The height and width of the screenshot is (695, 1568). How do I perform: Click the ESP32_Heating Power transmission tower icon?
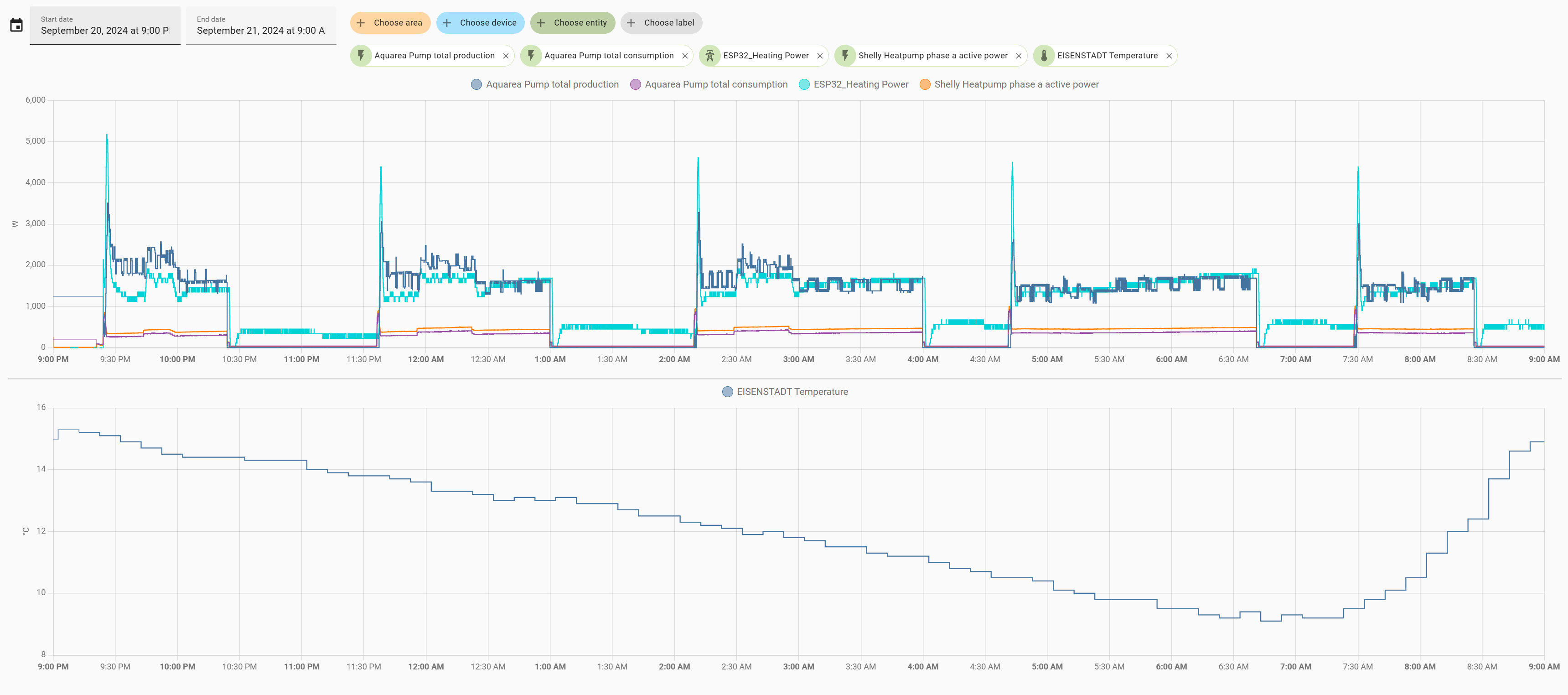tap(710, 56)
